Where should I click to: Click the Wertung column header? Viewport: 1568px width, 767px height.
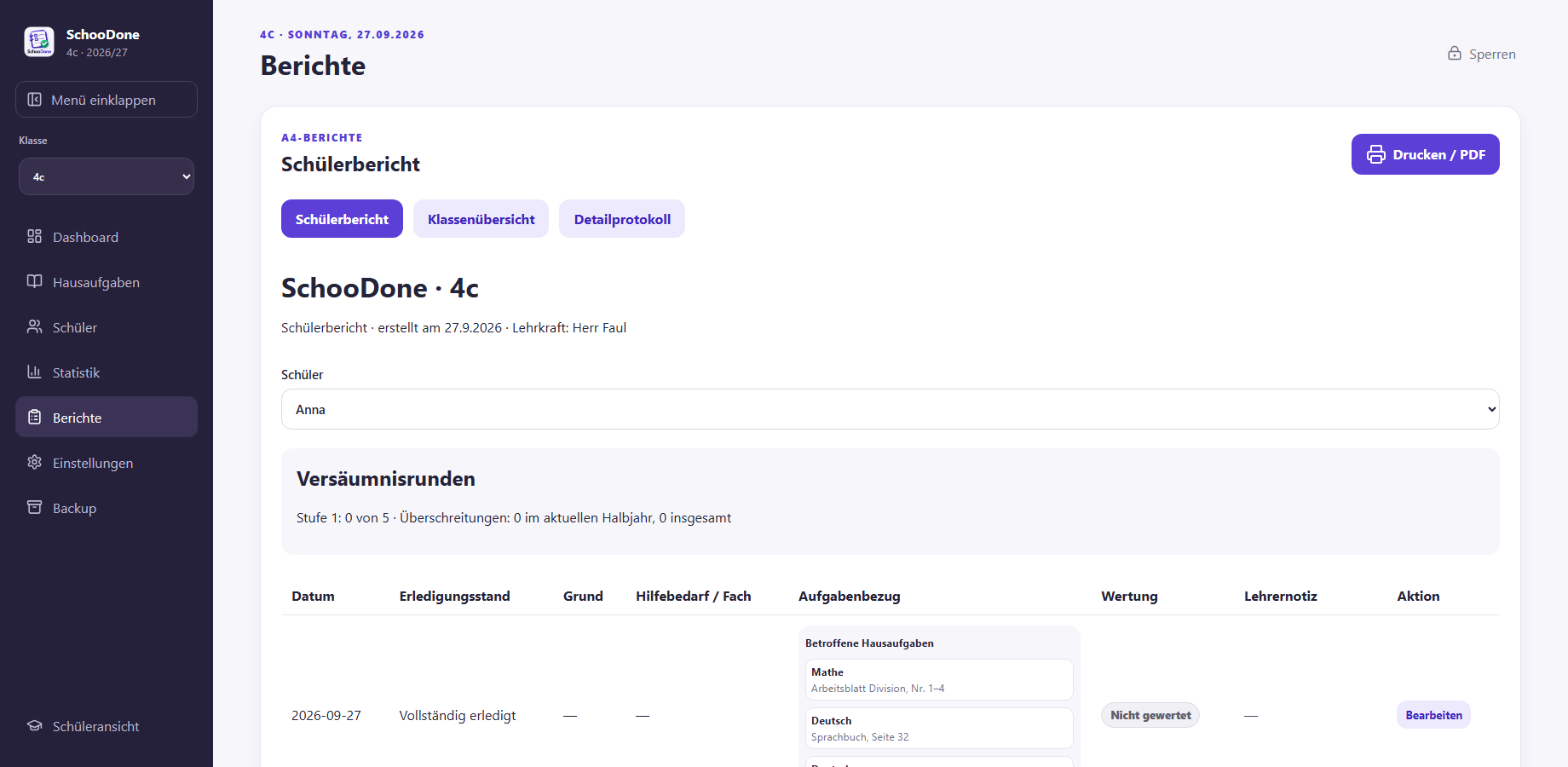click(x=1129, y=596)
